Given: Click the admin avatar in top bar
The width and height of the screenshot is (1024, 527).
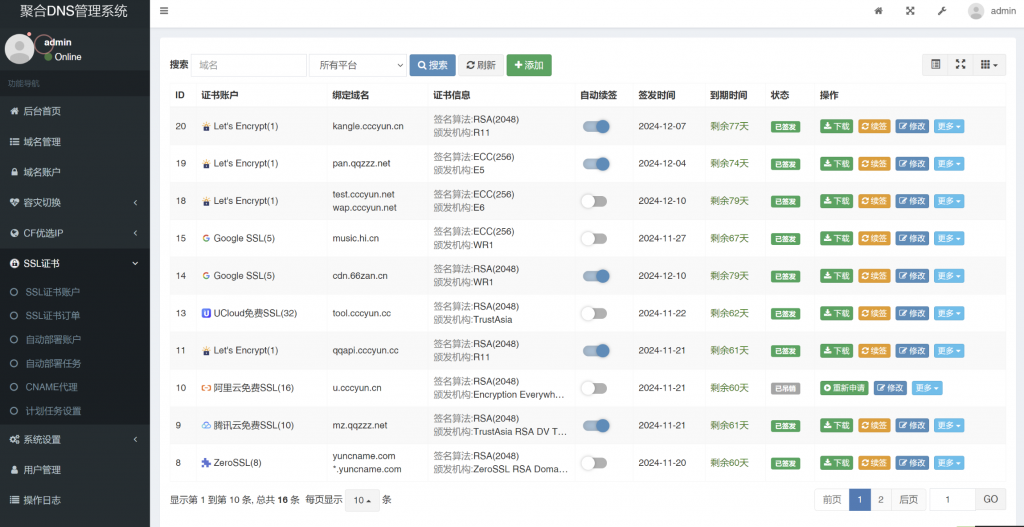Looking at the screenshot, I should 976,10.
